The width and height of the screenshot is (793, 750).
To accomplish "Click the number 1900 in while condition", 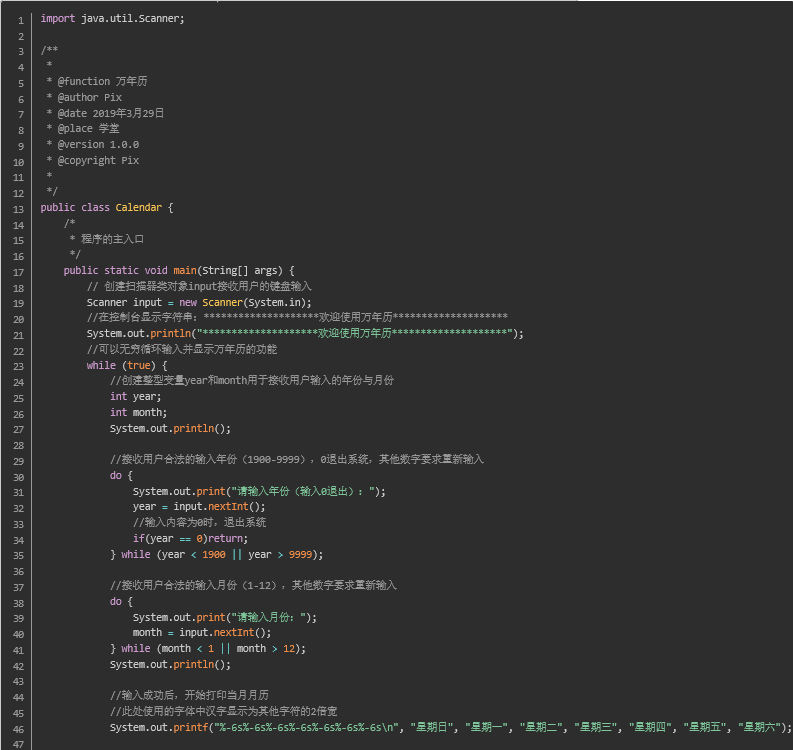I will pos(214,555).
